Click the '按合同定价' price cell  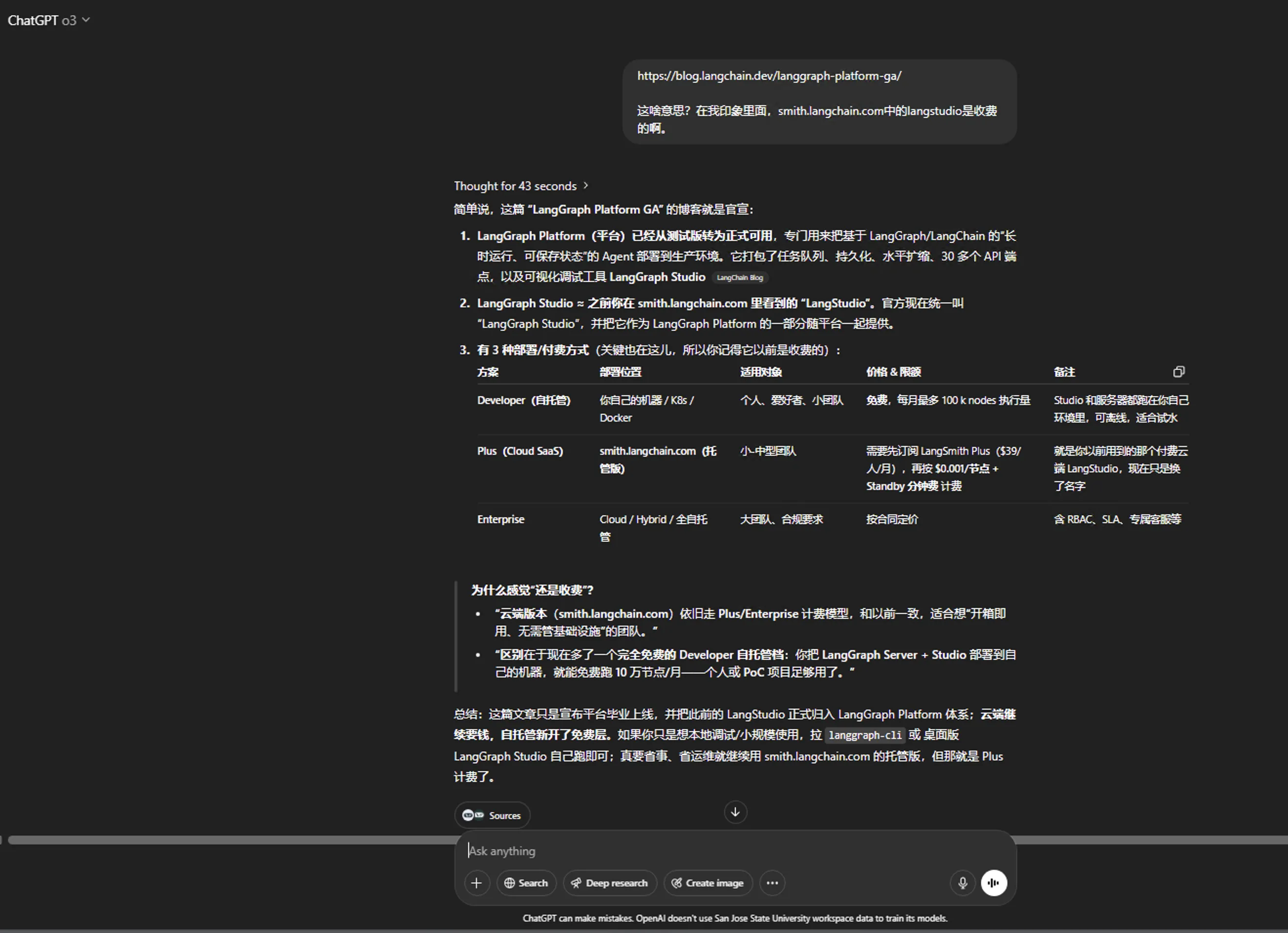(892, 520)
